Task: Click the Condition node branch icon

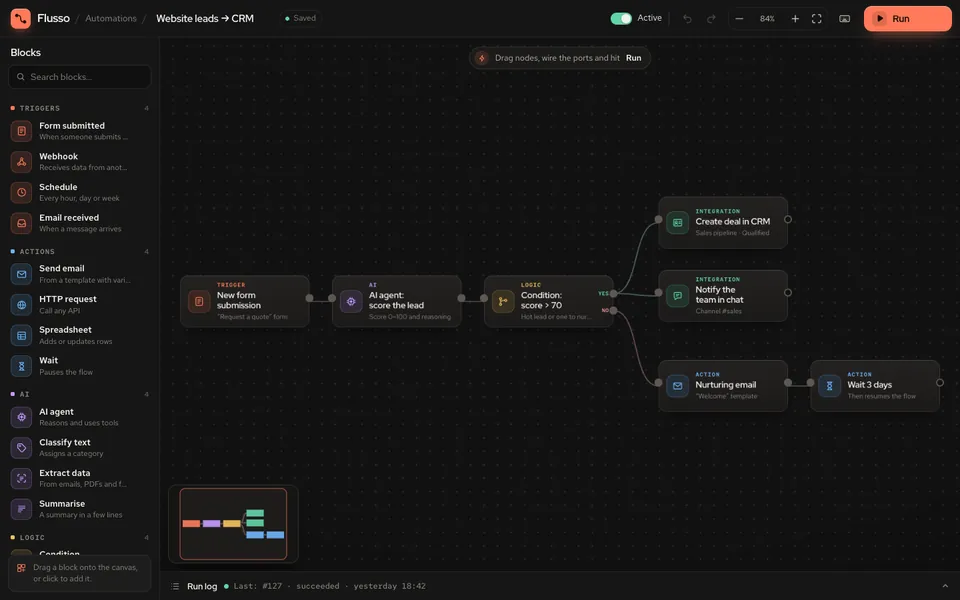Action: click(503, 301)
